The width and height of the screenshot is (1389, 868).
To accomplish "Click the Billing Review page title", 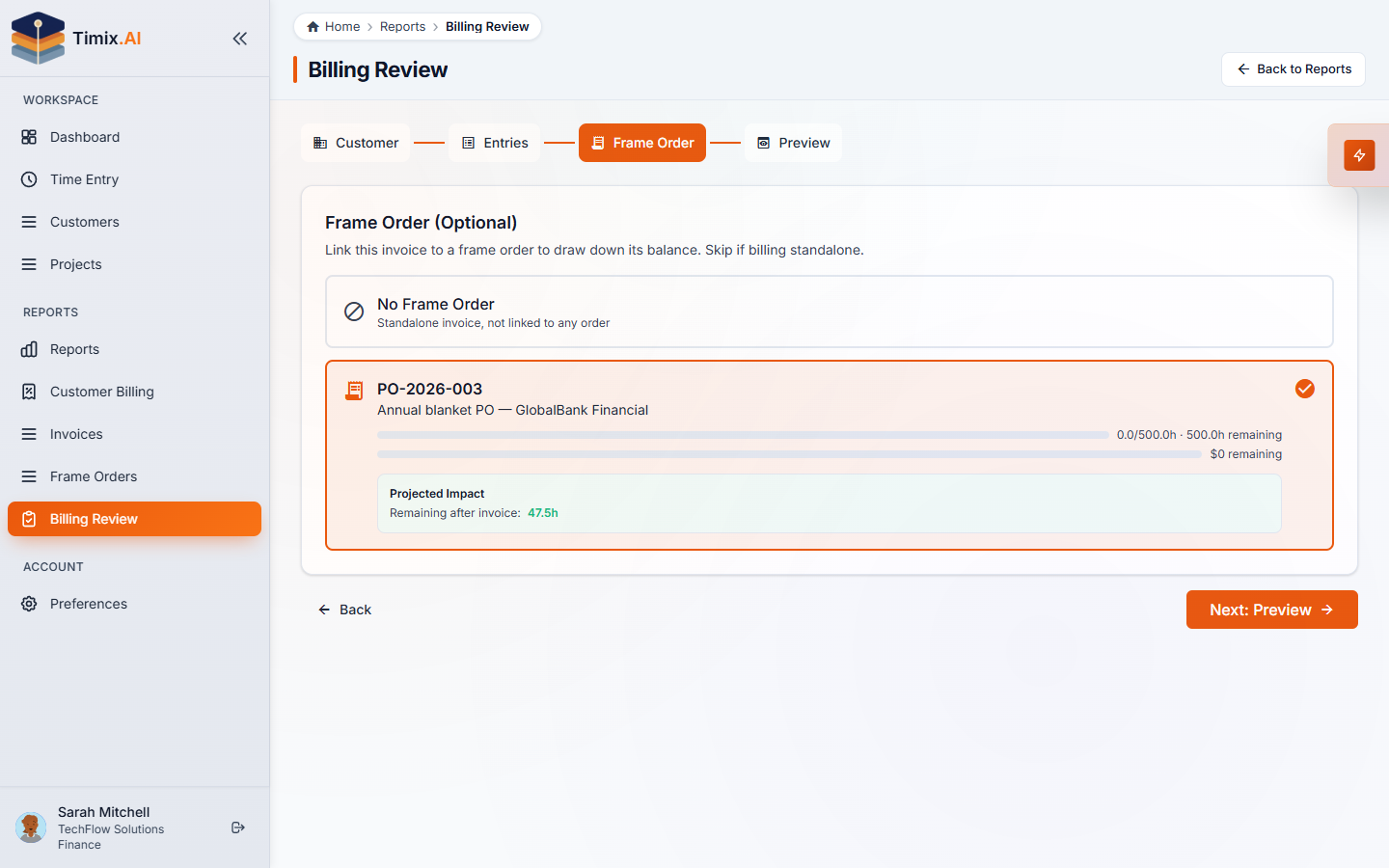I will point(378,69).
